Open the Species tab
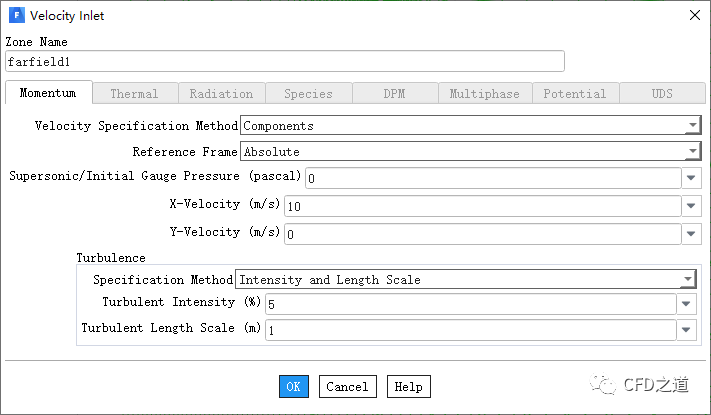This screenshot has width=711, height=415. point(308,93)
